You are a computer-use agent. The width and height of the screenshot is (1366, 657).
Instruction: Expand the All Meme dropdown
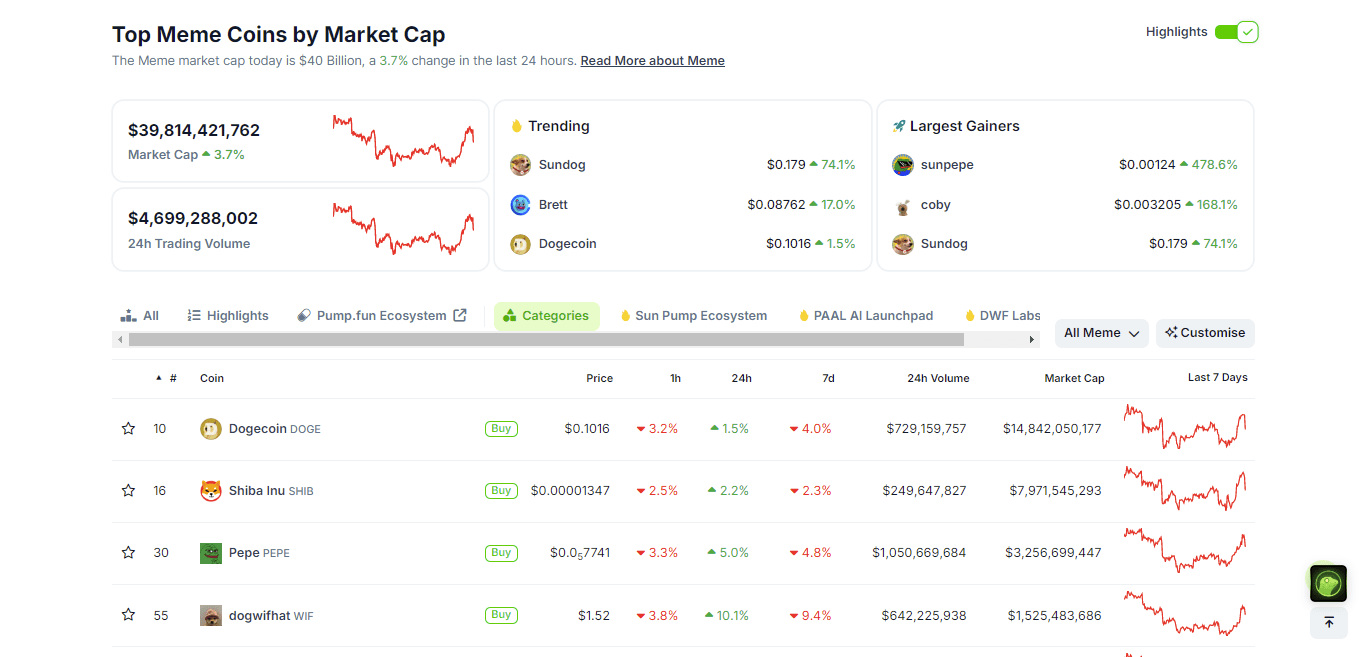click(x=1102, y=333)
